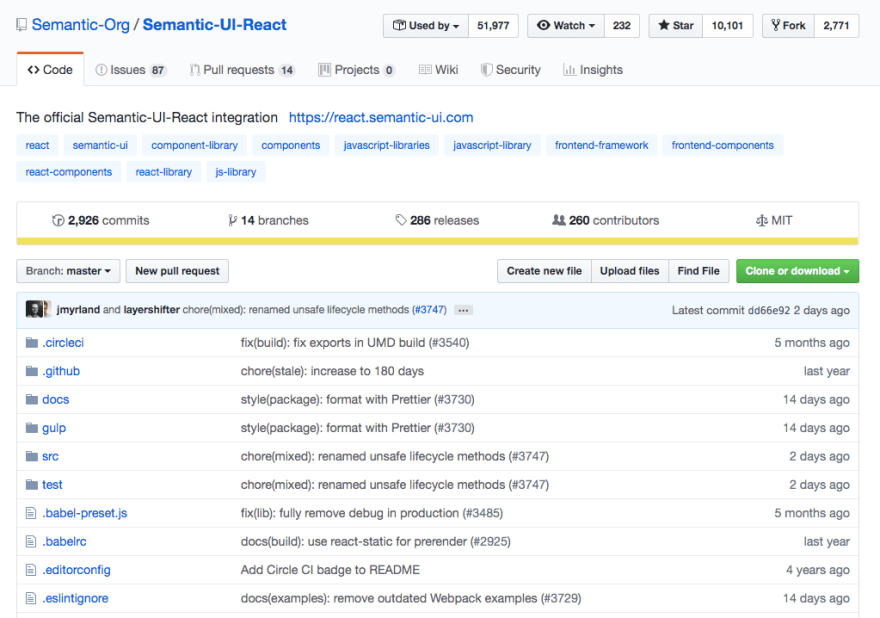View the 51,977 dependents count

tap(493, 26)
